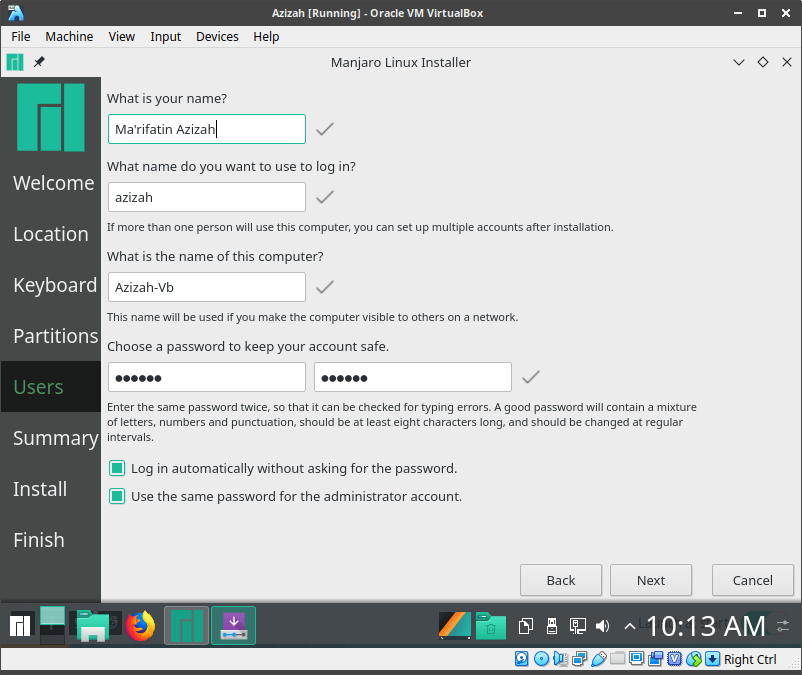Open the Devices menu
The height and width of the screenshot is (675, 802).
[217, 36]
